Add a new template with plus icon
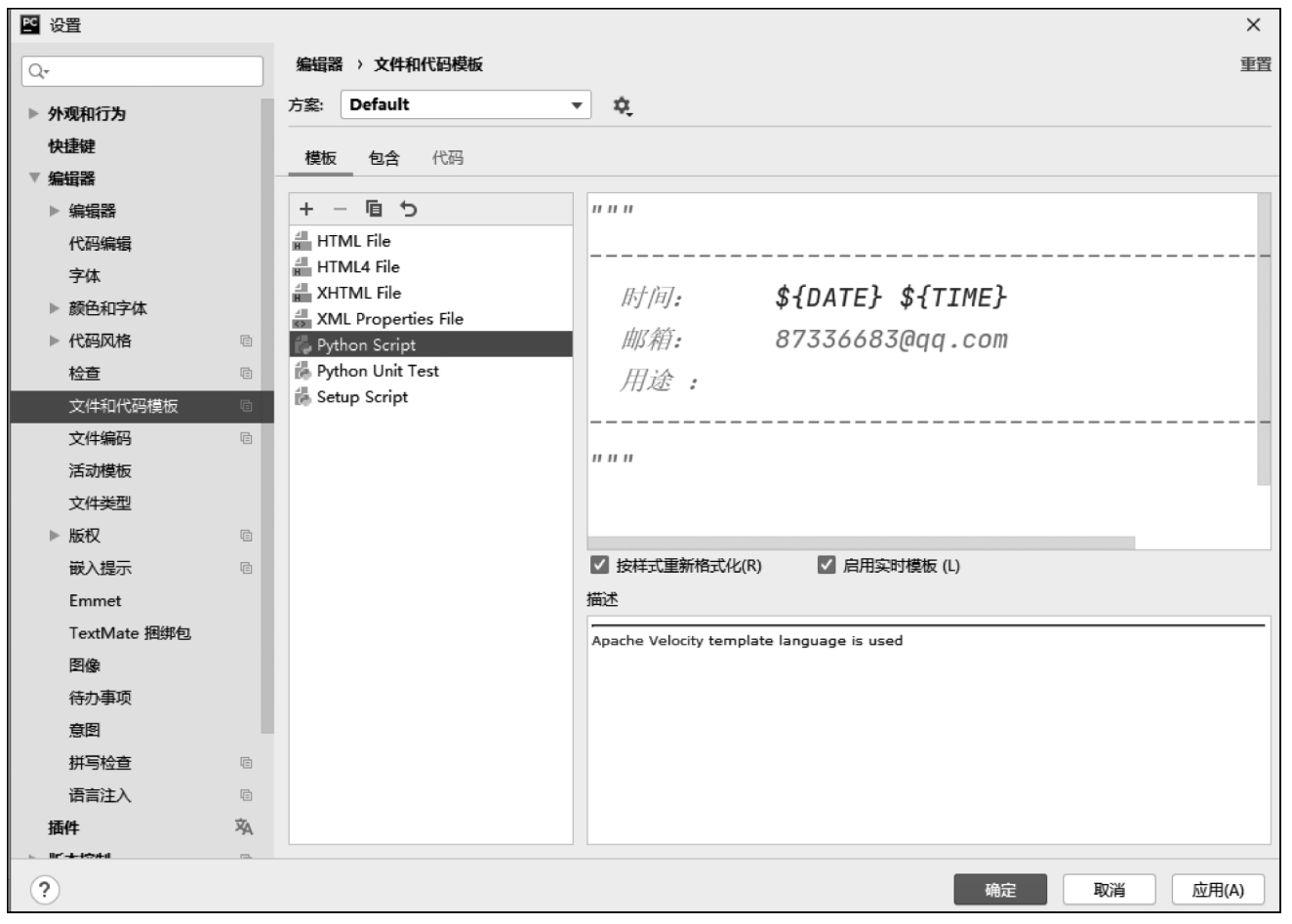Viewport: 1292px width, 924px height. [306, 209]
